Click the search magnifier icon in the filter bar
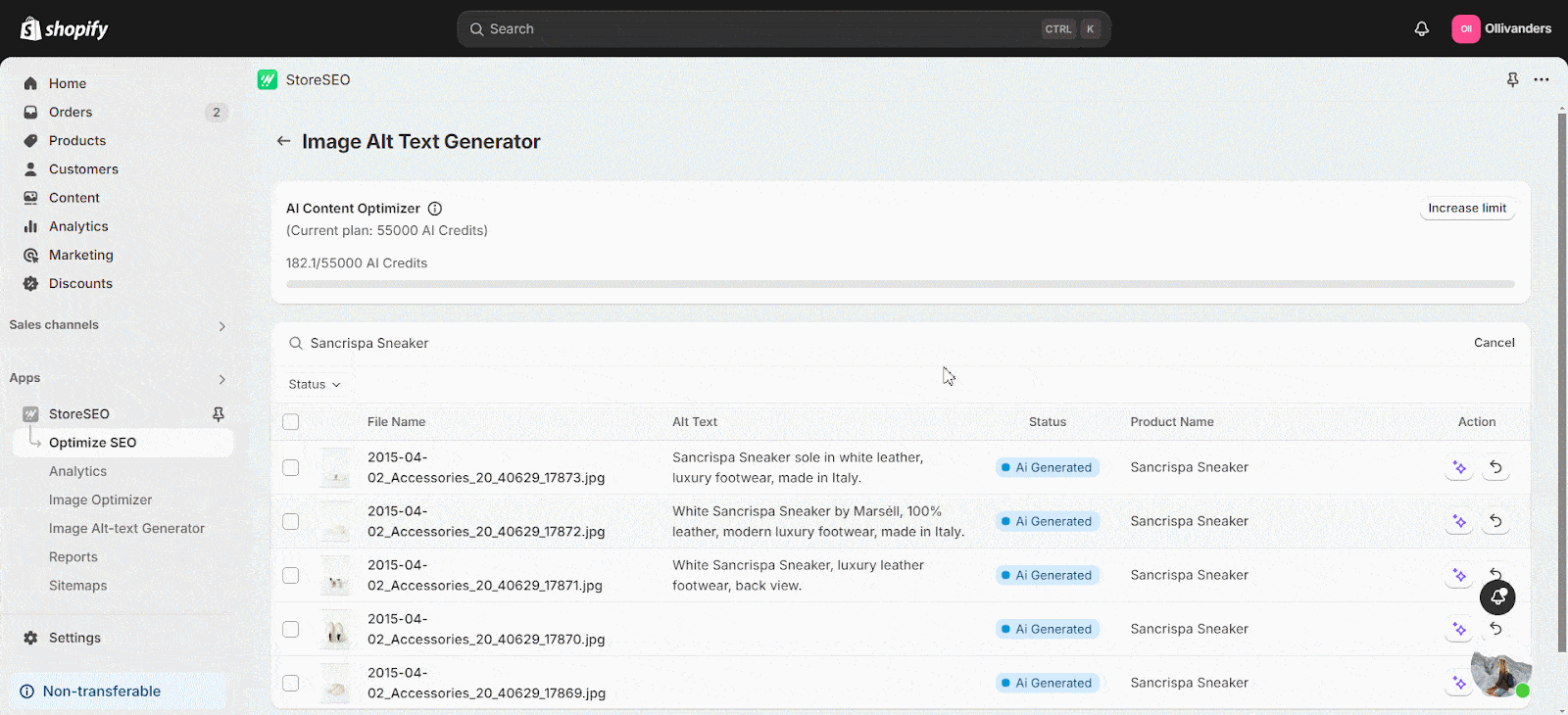The image size is (1568, 715). 295,343
